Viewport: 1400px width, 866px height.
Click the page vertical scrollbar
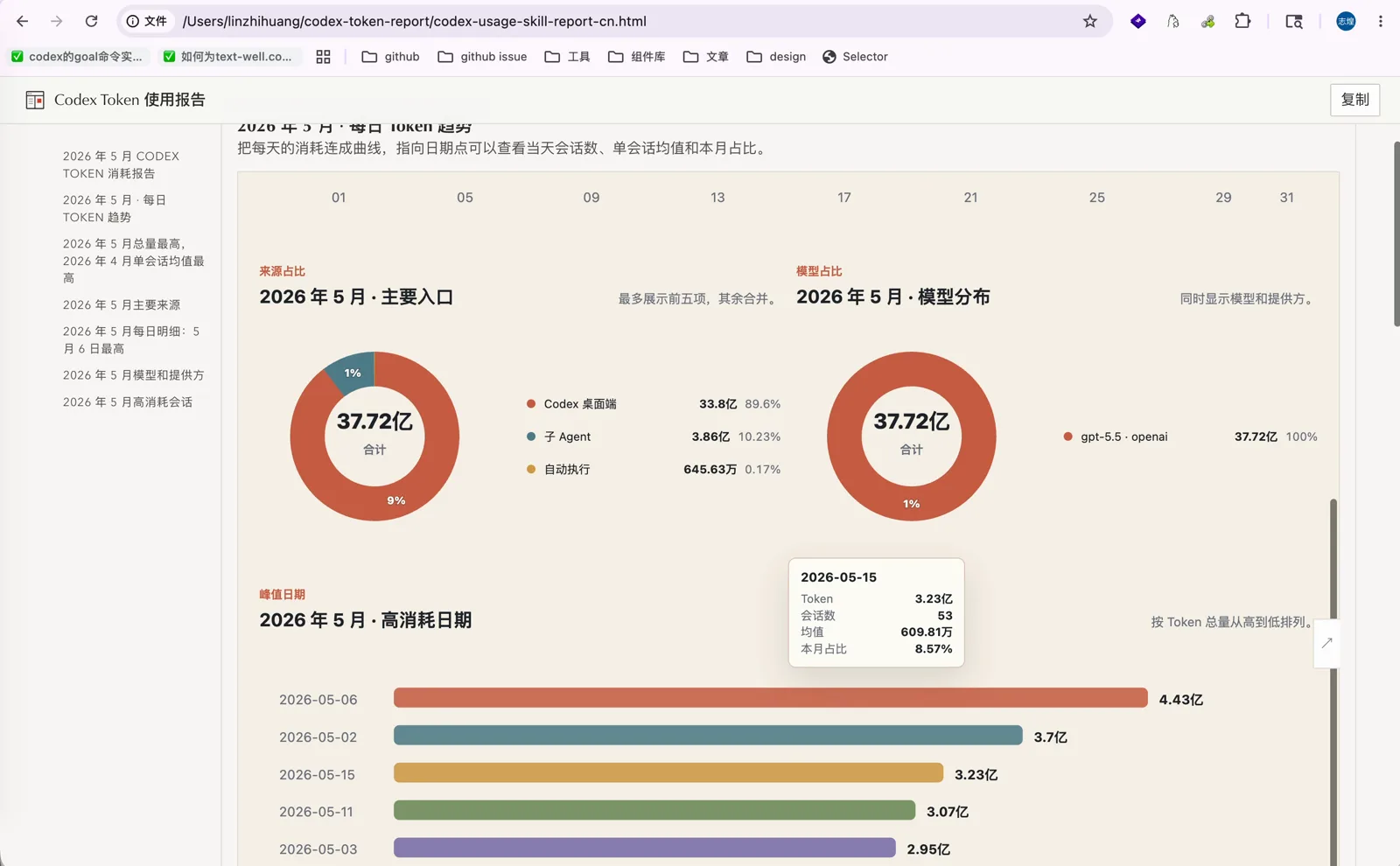(1396, 234)
